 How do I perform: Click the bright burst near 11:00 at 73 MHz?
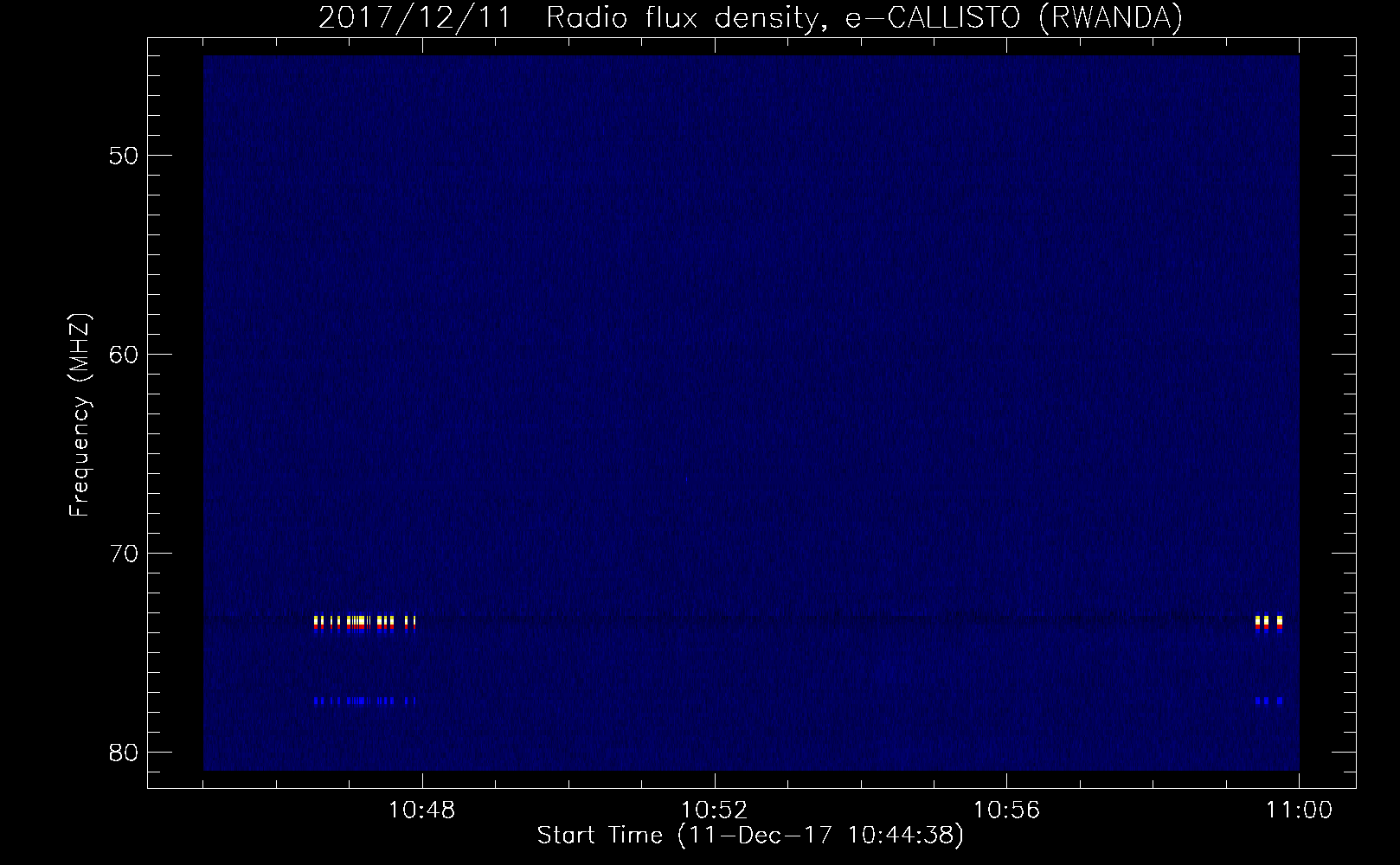tap(1268, 624)
